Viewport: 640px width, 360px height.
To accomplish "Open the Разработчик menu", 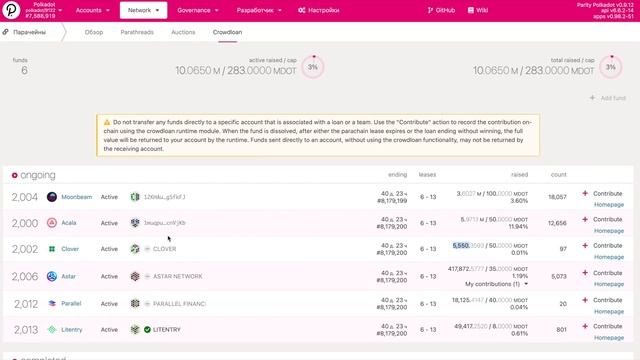I will pyautogui.click(x=259, y=10).
